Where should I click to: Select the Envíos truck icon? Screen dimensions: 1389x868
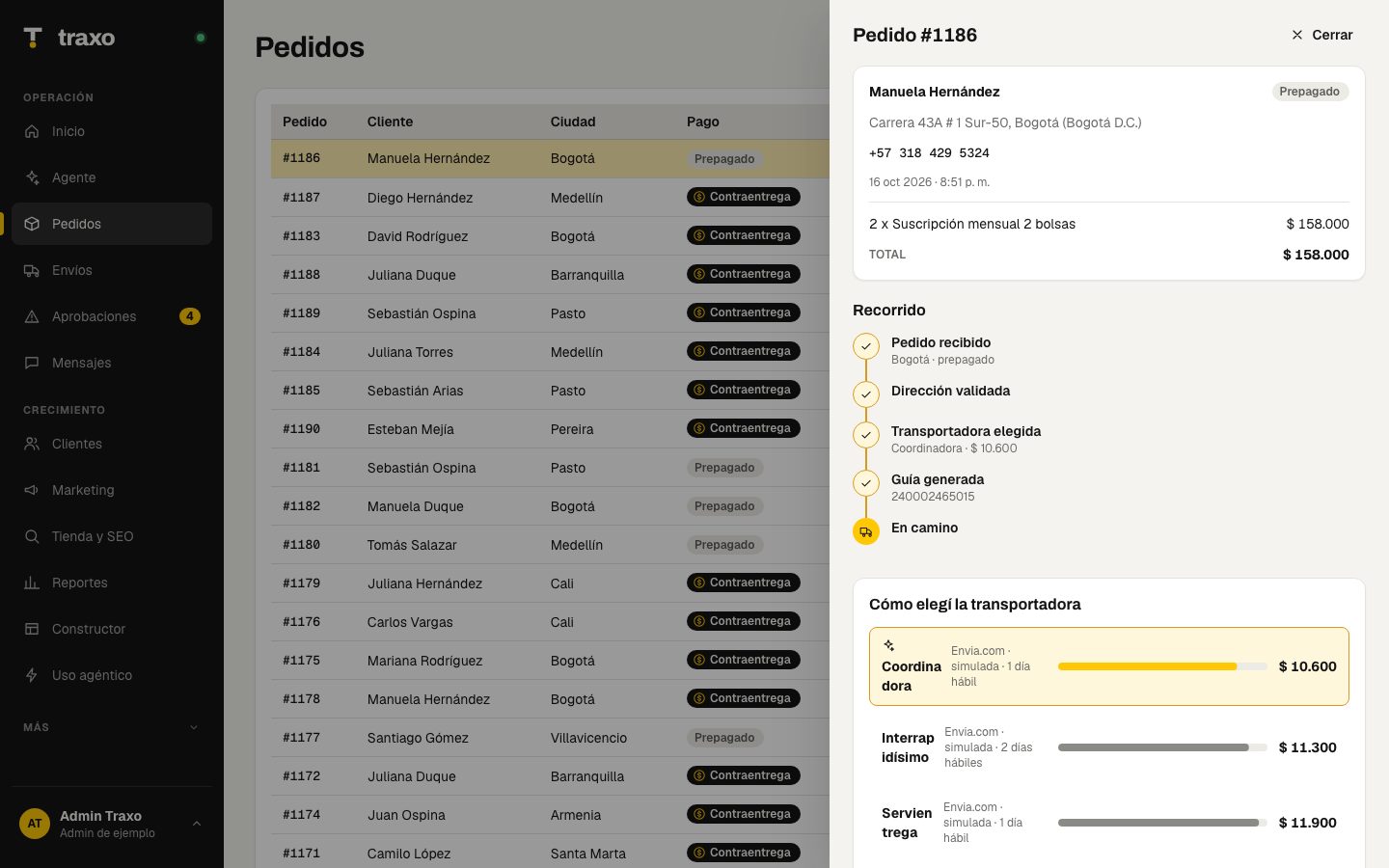(32, 270)
